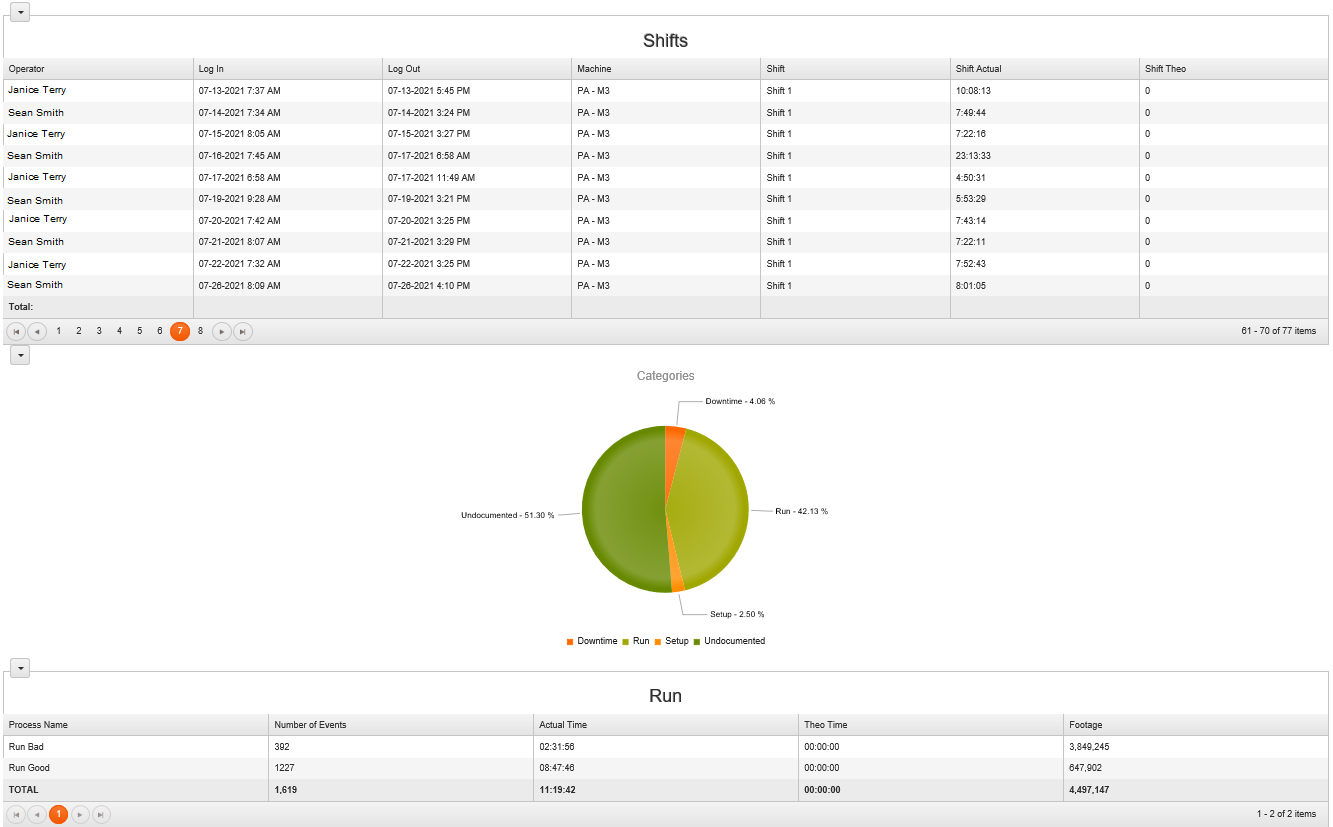Open the Run panel dropdown arrow

(x=20, y=668)
